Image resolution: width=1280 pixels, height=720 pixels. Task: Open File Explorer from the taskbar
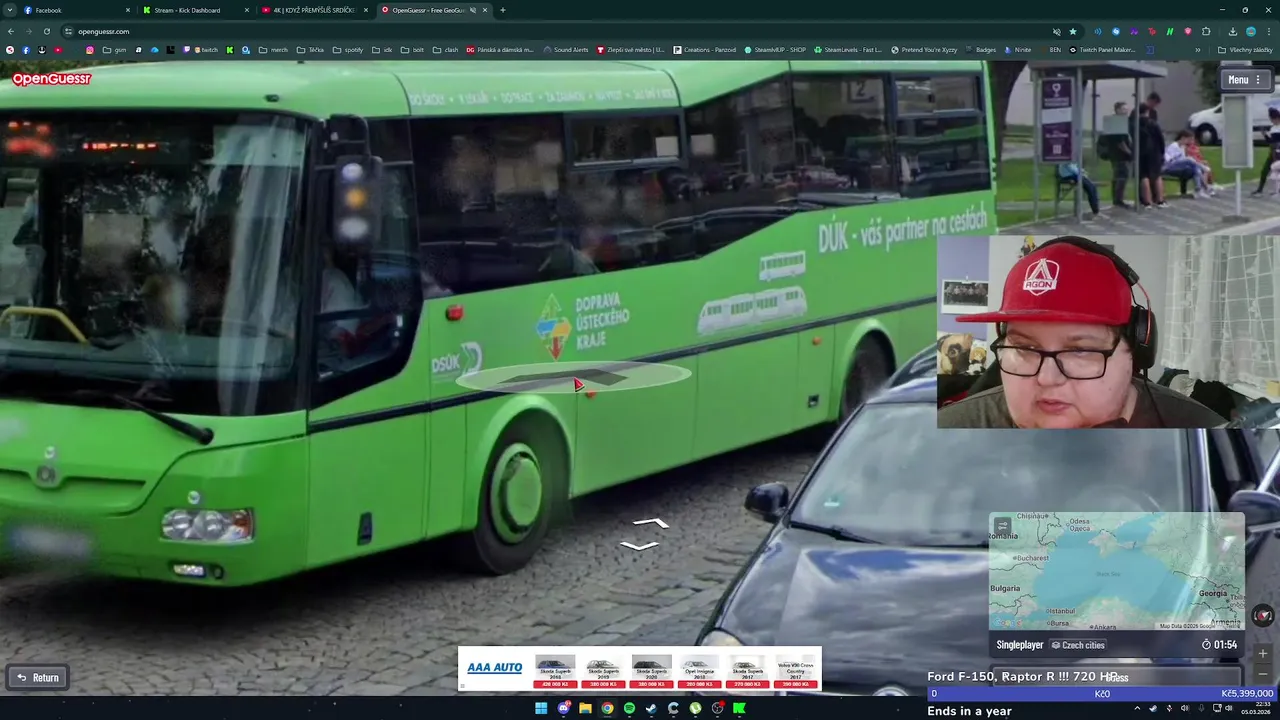coord(585,708)
